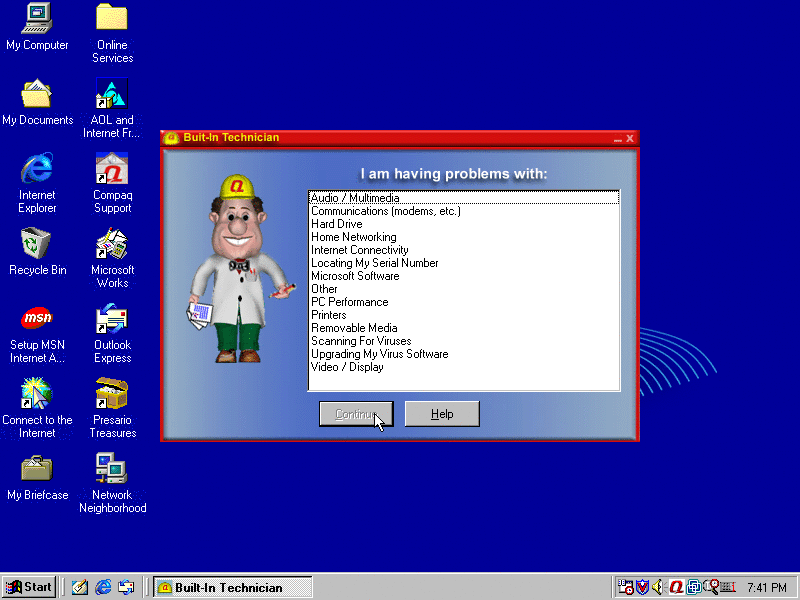Choose Hard Drive from the problem list
The image size is (800, 600).
(x=464, y=224)
